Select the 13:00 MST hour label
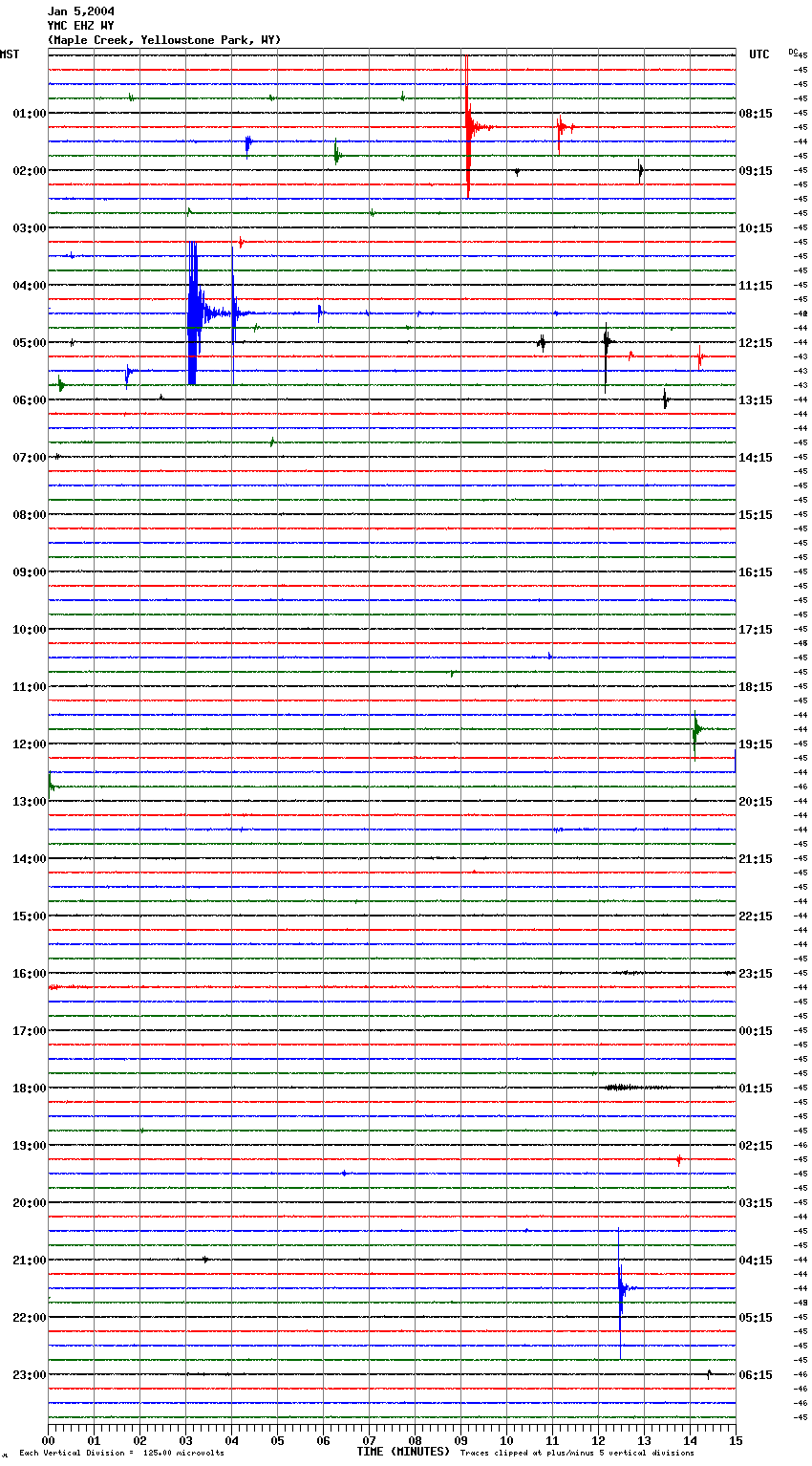 pos(30,802)
